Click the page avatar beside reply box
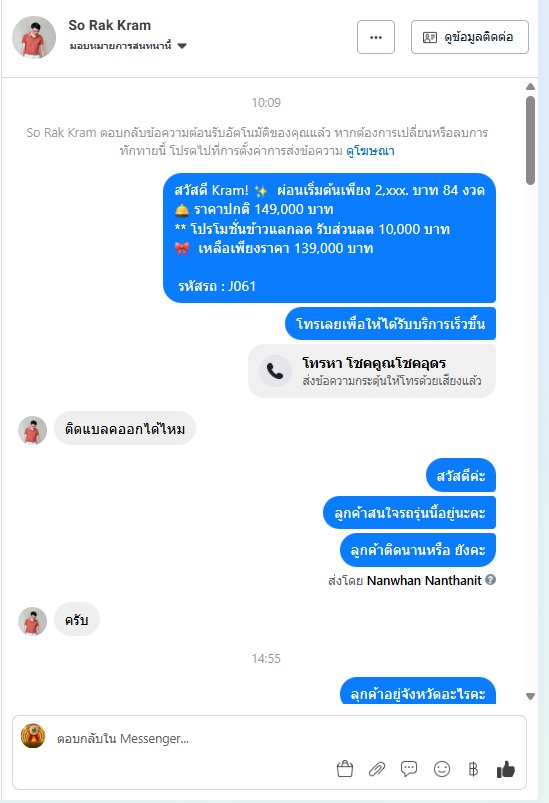 (x=33, y=736)
